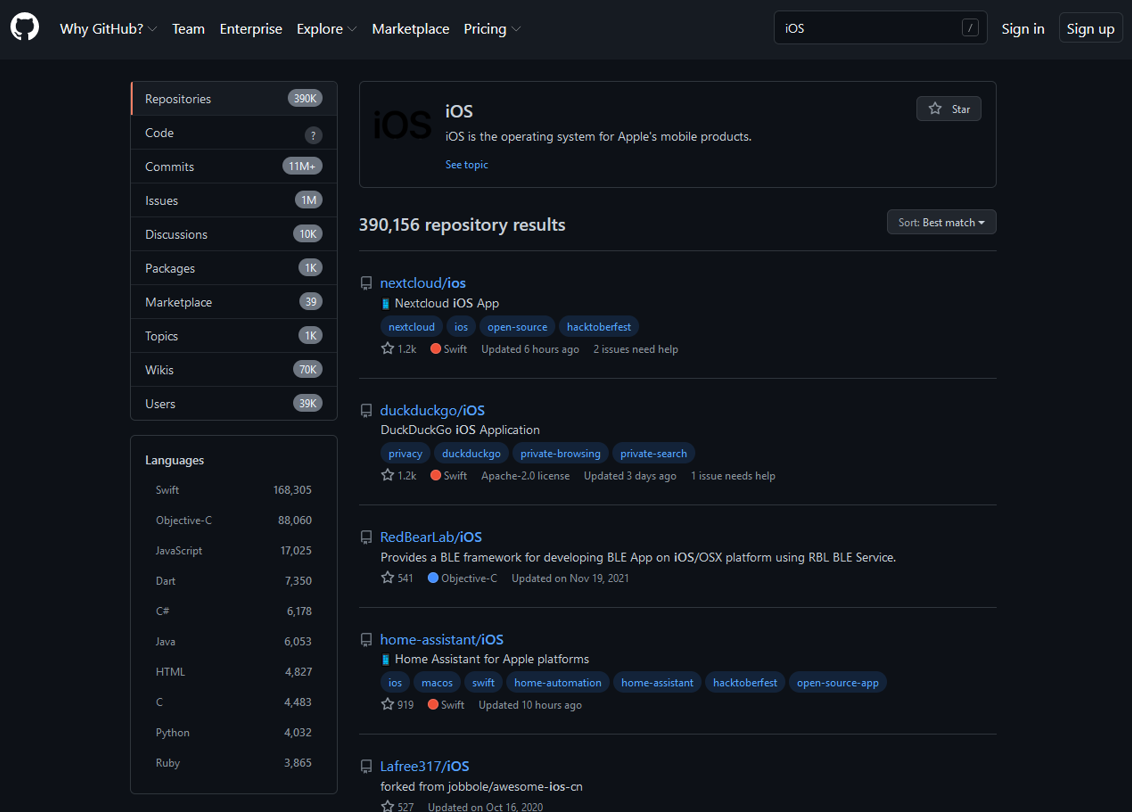Select the Users results filter
Image resolution: width=1132 pixels, height=812 pixels.
(234, 403)
